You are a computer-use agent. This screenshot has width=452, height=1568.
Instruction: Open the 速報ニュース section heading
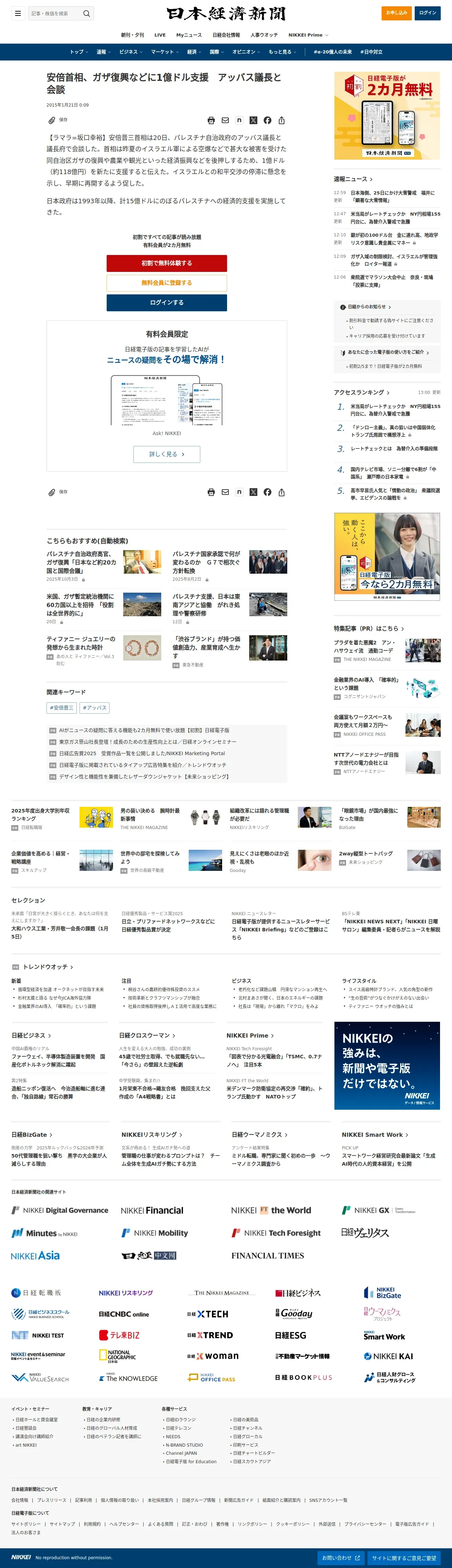353,179
